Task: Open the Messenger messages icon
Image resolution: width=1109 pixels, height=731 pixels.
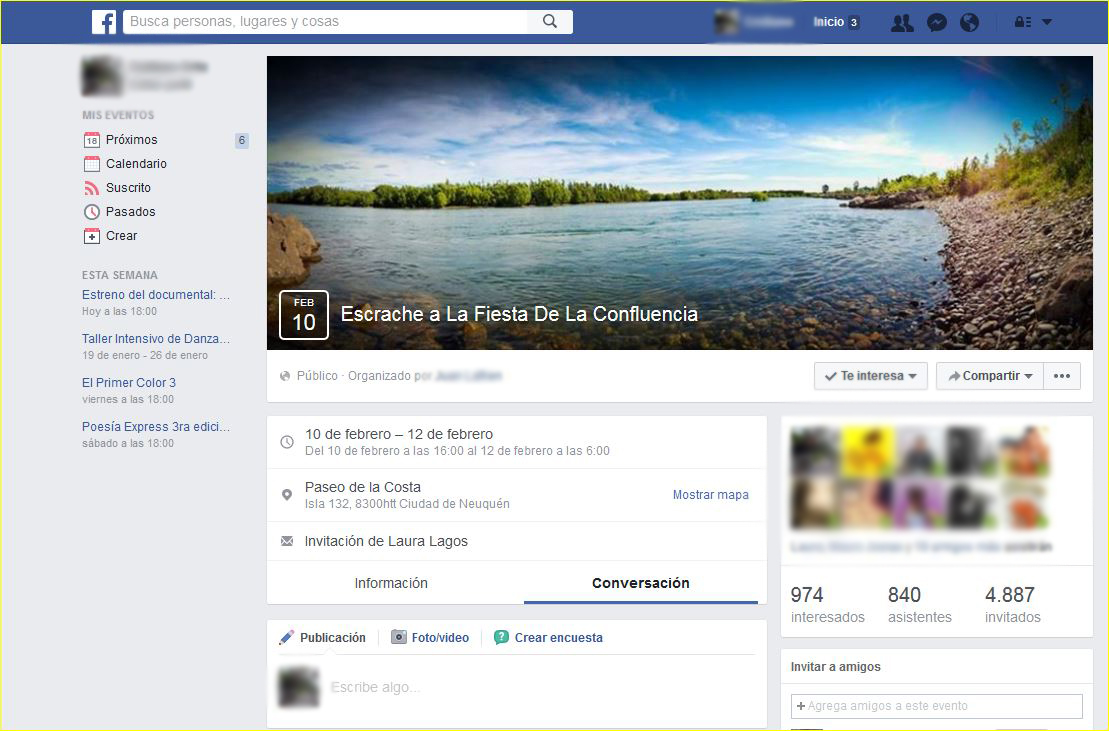Action: point(936,22)
